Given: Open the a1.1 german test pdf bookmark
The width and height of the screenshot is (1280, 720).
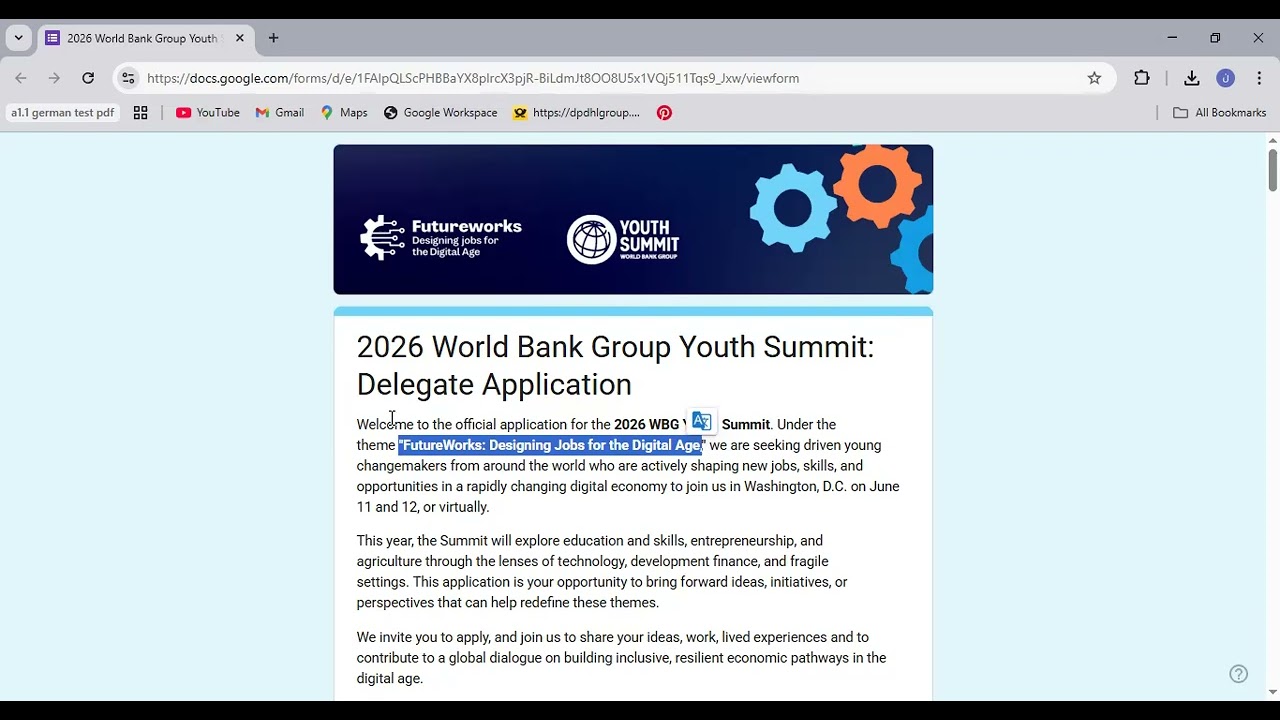Looking at the screenshot, I should 63,113.
